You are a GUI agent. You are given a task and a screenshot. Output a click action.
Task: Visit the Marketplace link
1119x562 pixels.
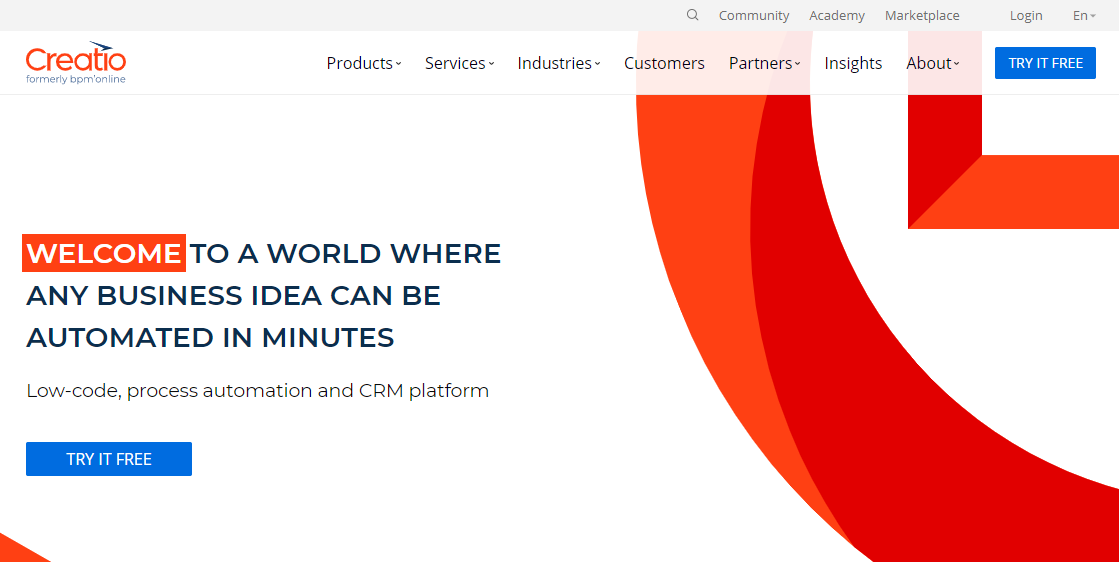922,16
